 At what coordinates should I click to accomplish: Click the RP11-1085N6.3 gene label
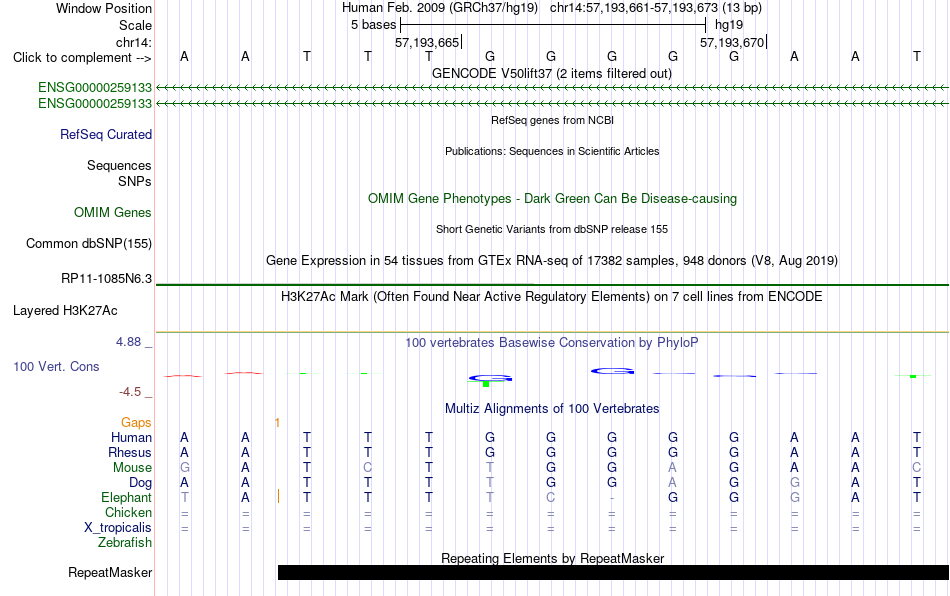pos(107,279)
